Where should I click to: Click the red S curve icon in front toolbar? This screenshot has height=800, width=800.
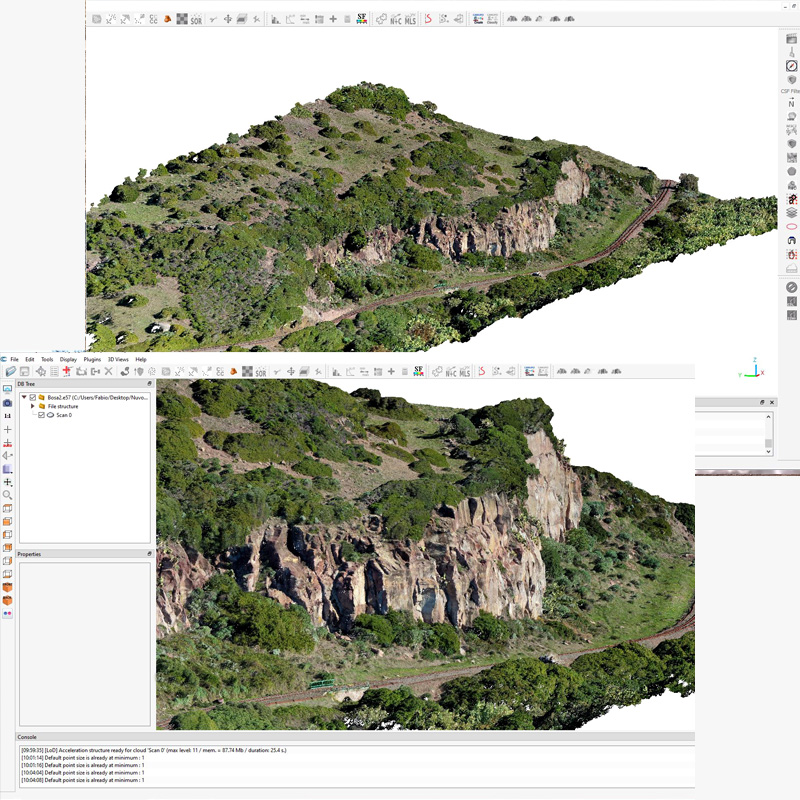tap(482, 371)
